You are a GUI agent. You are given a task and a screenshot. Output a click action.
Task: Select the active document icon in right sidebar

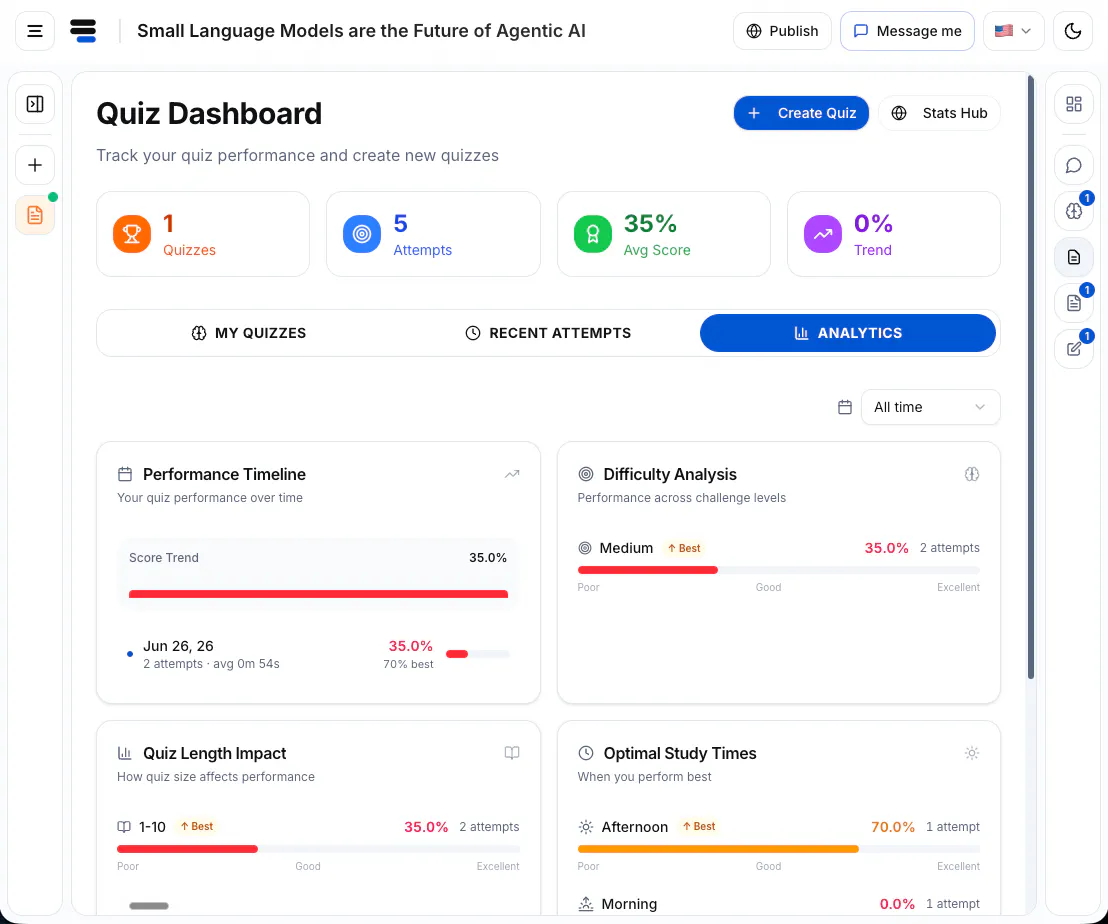pos(1073,257)
